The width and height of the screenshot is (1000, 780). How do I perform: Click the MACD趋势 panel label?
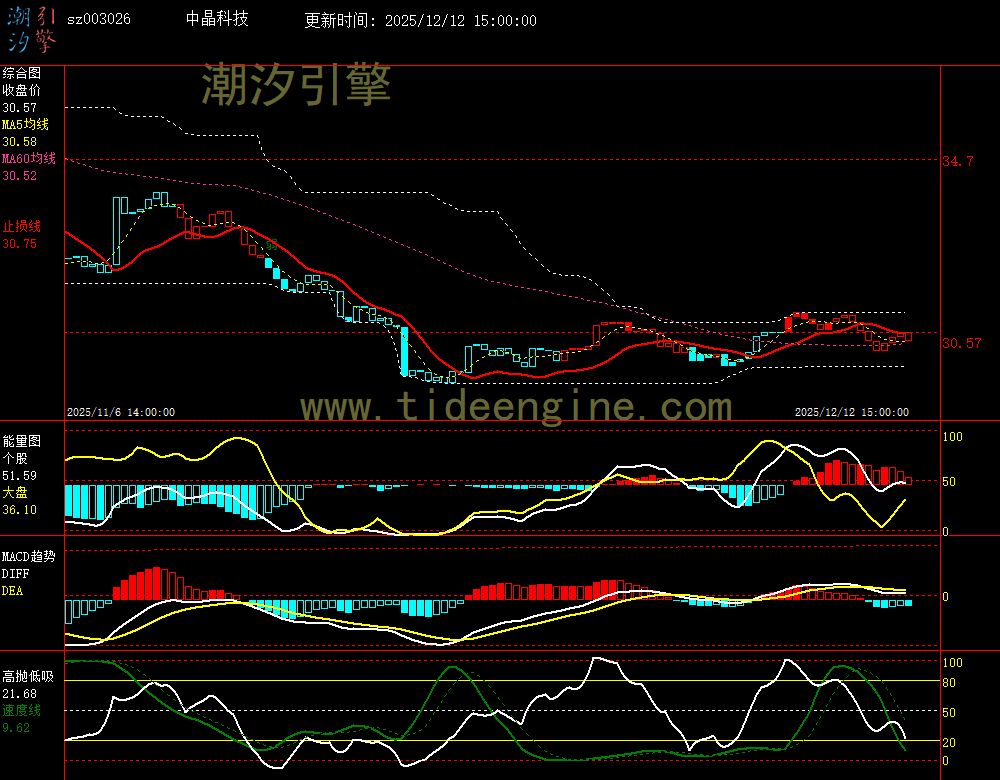pyautogui.click(x=29, y=556)
